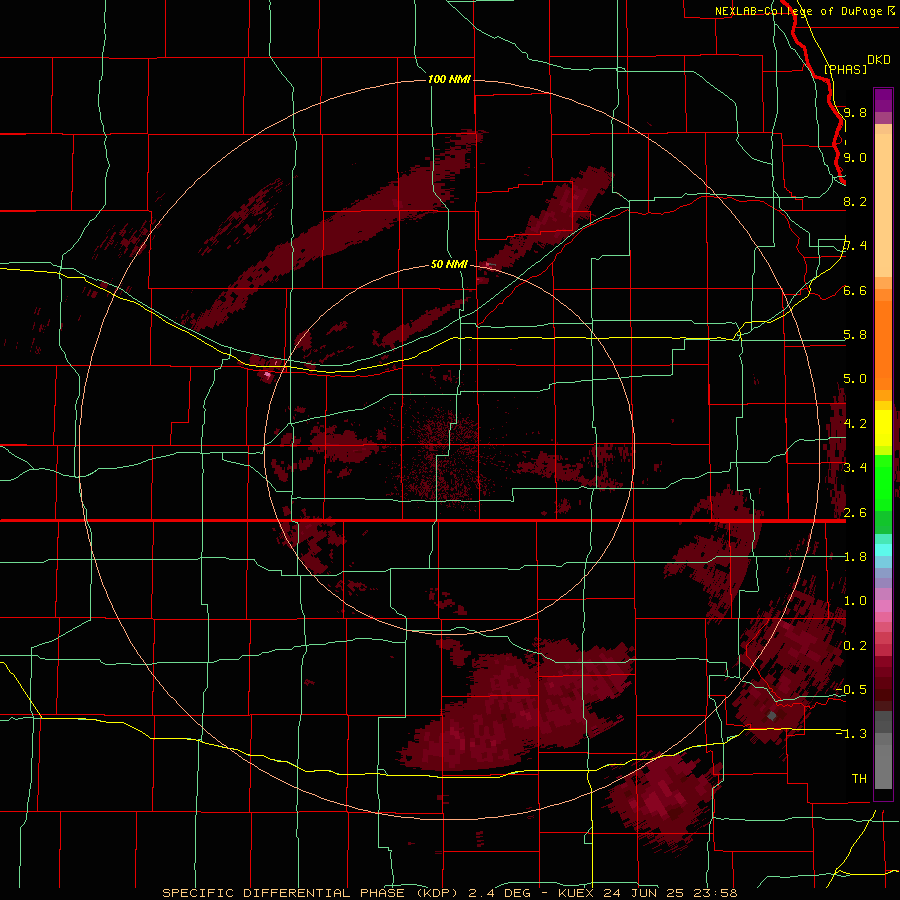900x900 pixels.
Task: Click the 6.6 legend value
Action: 855,290
